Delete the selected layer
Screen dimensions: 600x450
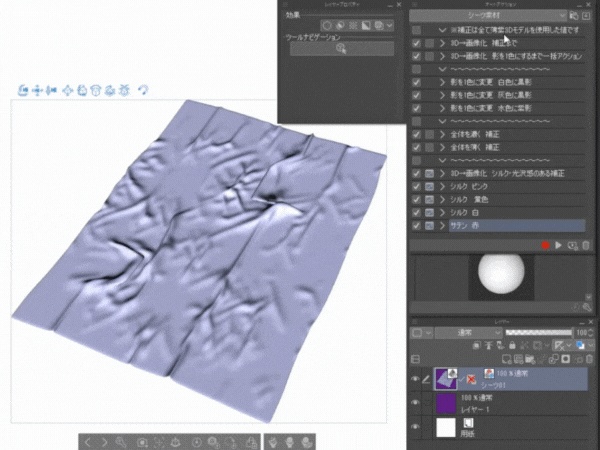590,359
